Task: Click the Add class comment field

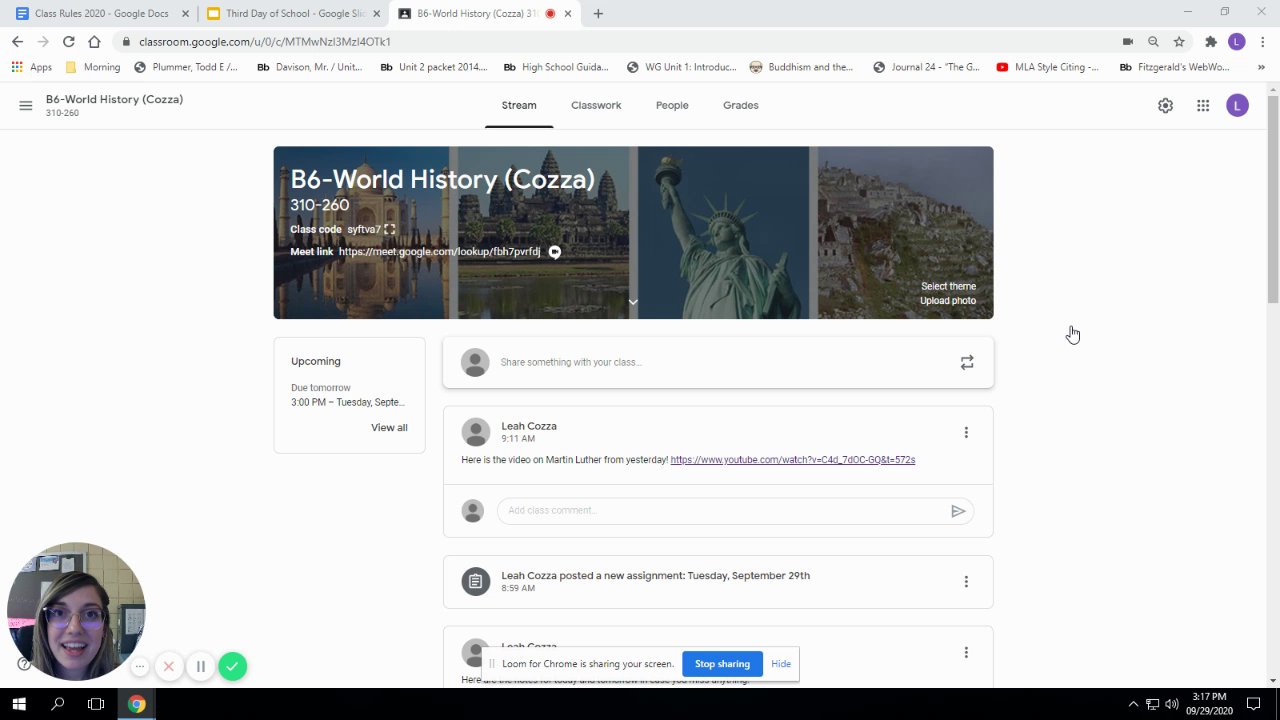Action: (735, 511)
